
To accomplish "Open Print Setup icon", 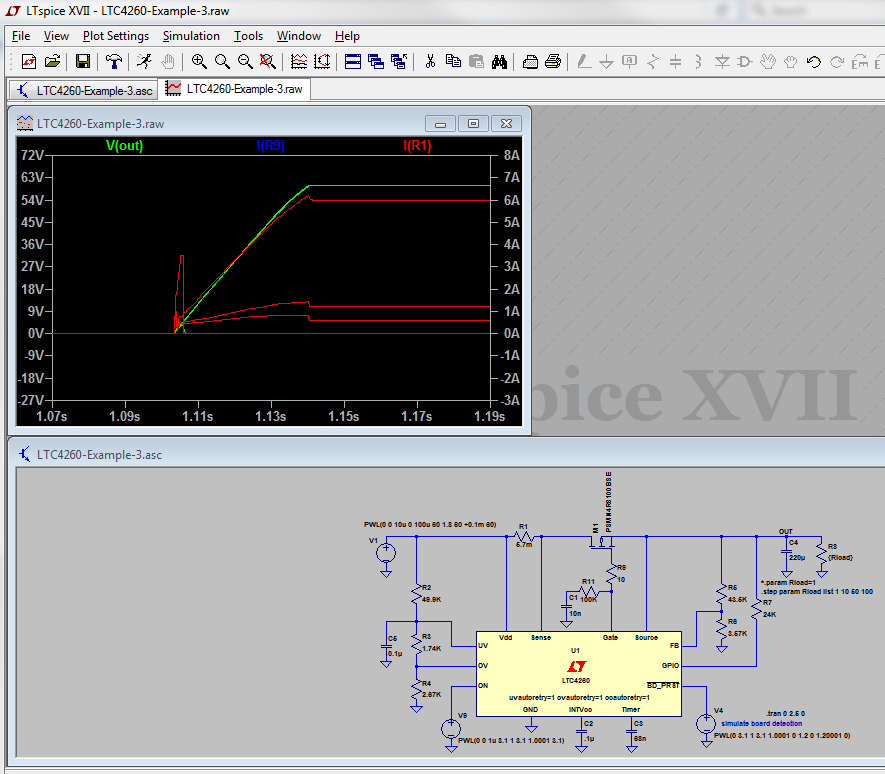I will click(530, 61).
